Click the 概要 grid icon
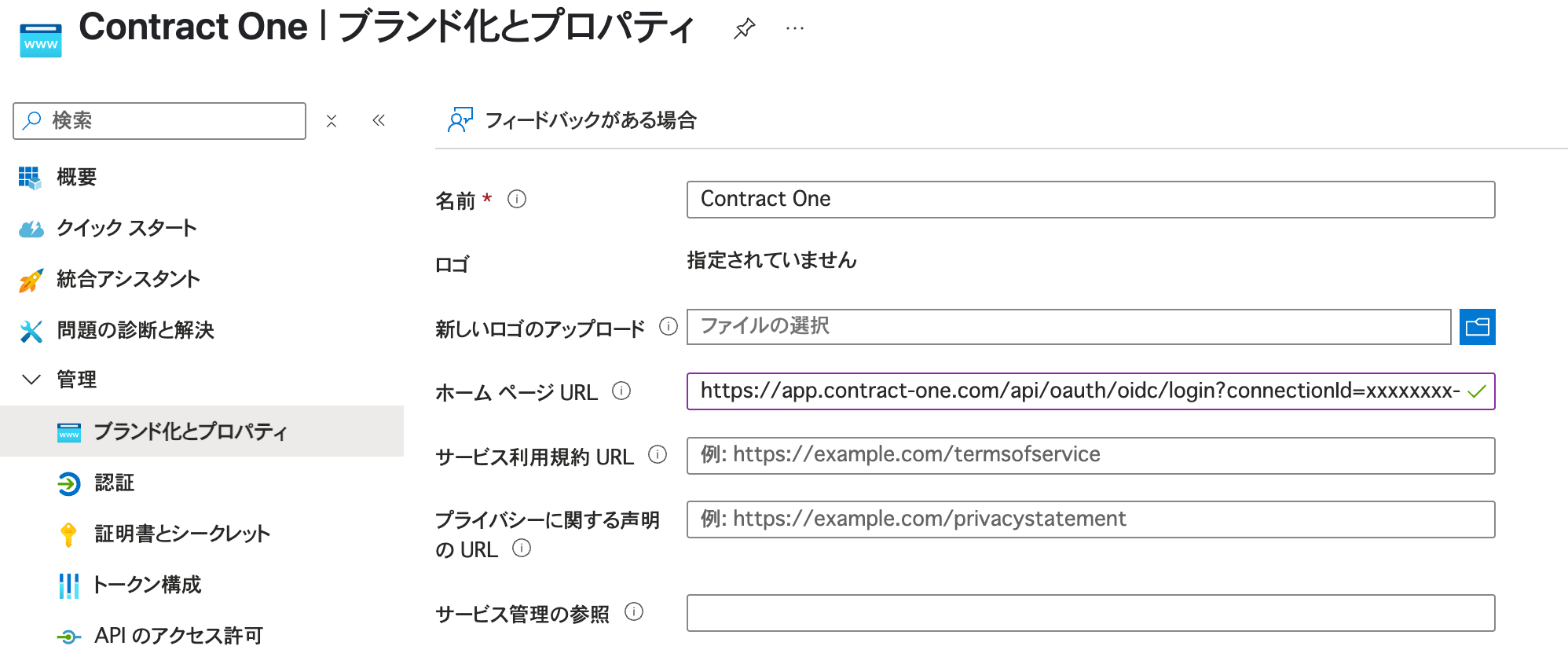The width and height of the screenshot is (1568, 657). point(30,178)
